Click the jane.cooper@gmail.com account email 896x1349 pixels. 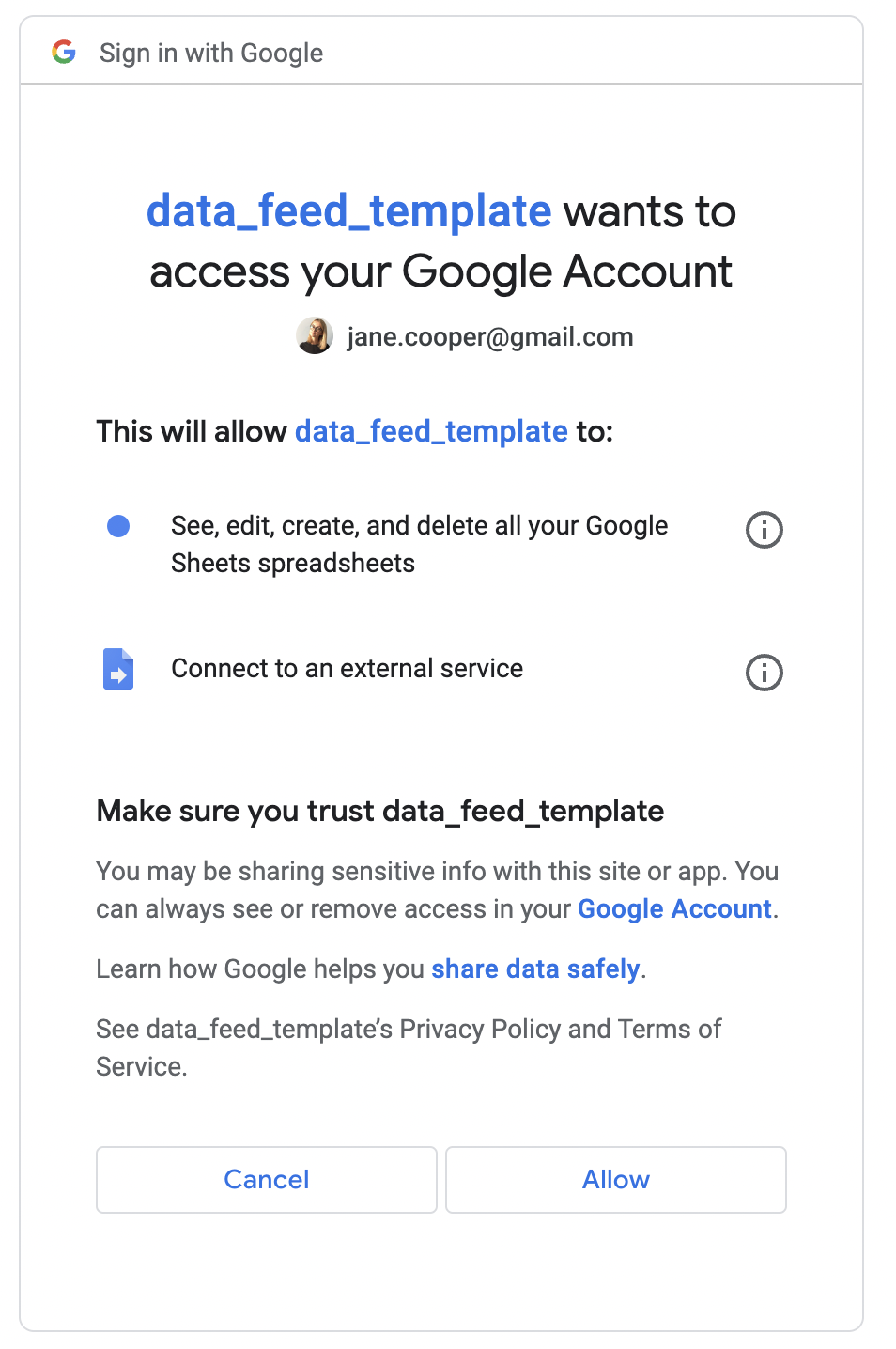click(490, 337)
